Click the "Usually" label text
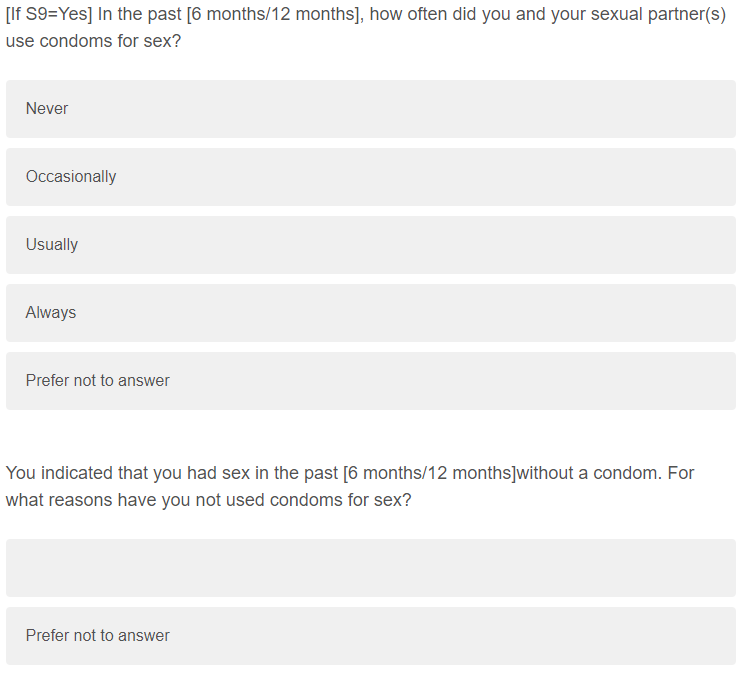Screen dimensions: 745x679 (52, 245)
